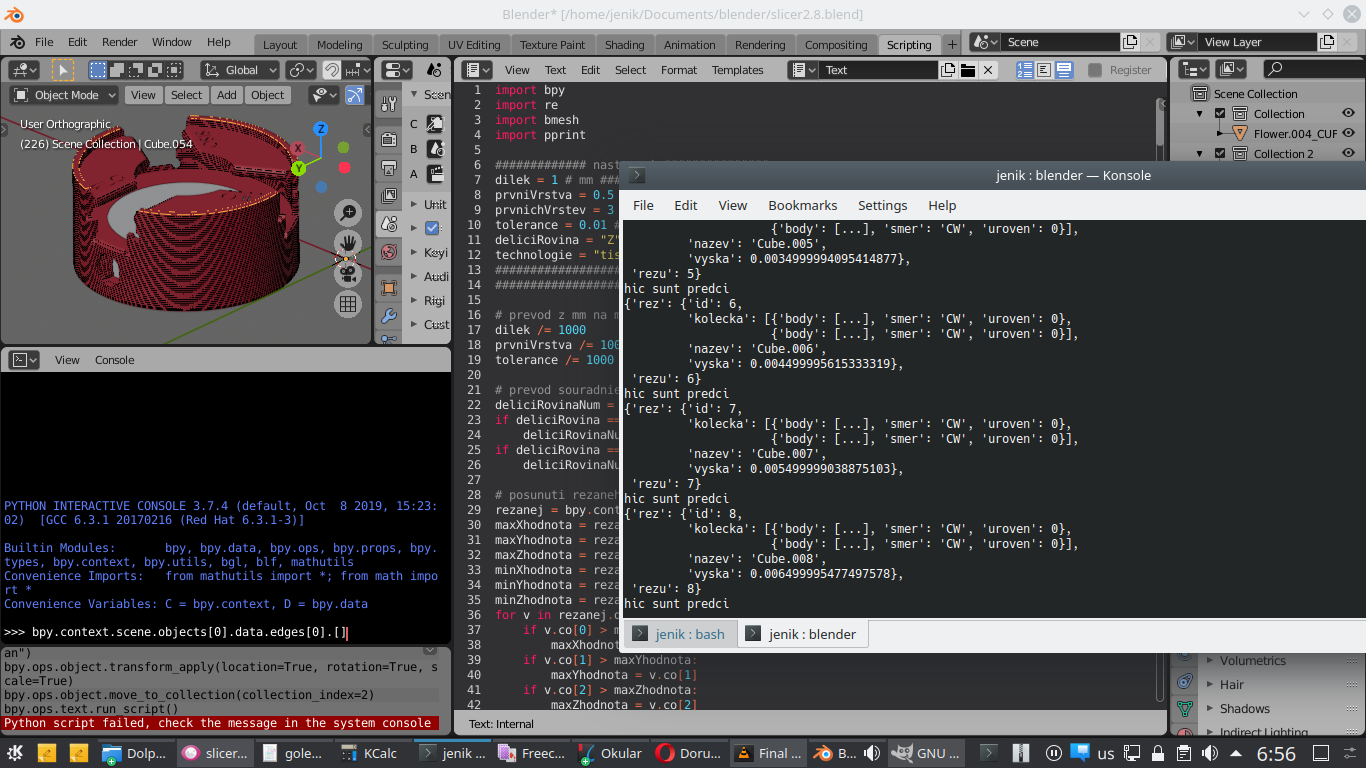Uncheck the Collection 2 checkbox in the outliner
The width and height of the screenshot is (1366, 768).
pos(1220,153)
